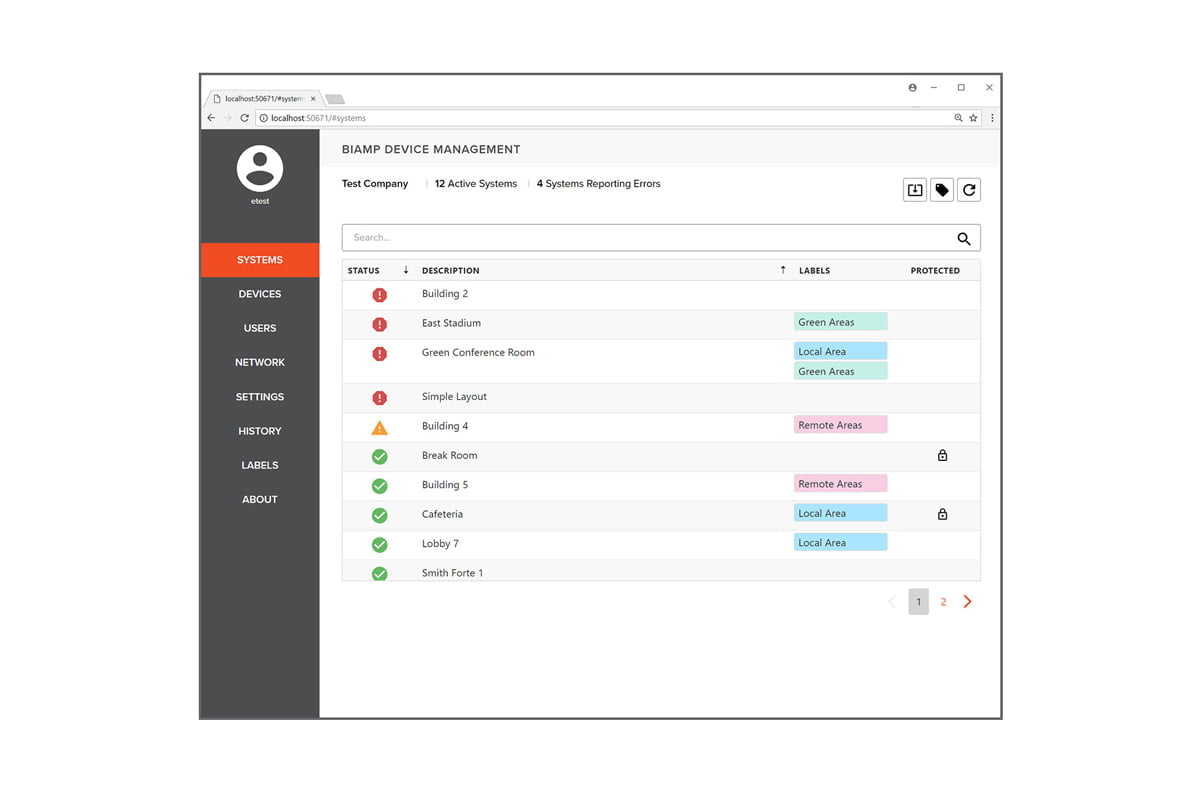This screenshot has height=800, width=1200.
Task: Select the Break Room description
Action: [449, 455]
